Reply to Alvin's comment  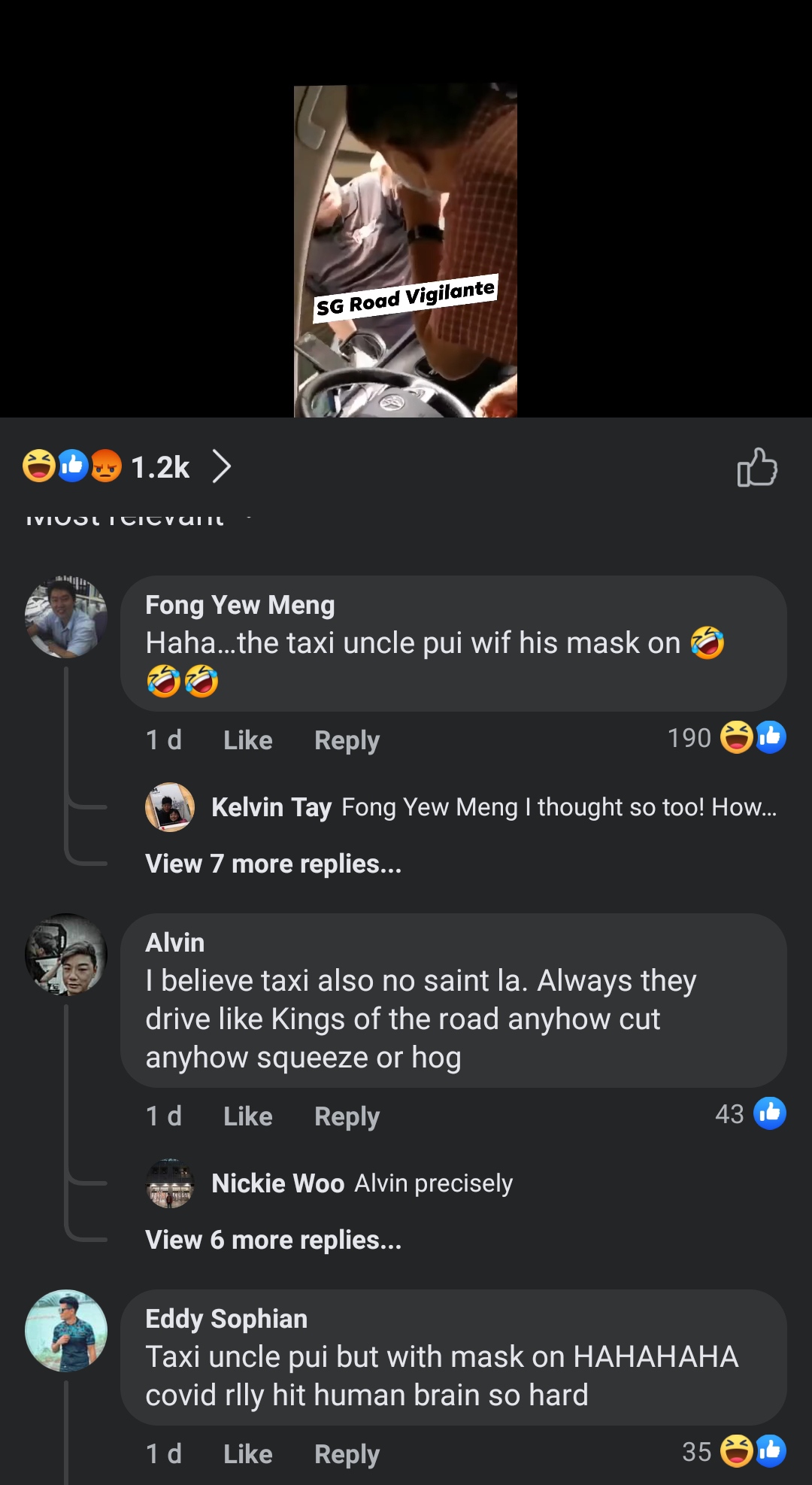(347, 1116)
